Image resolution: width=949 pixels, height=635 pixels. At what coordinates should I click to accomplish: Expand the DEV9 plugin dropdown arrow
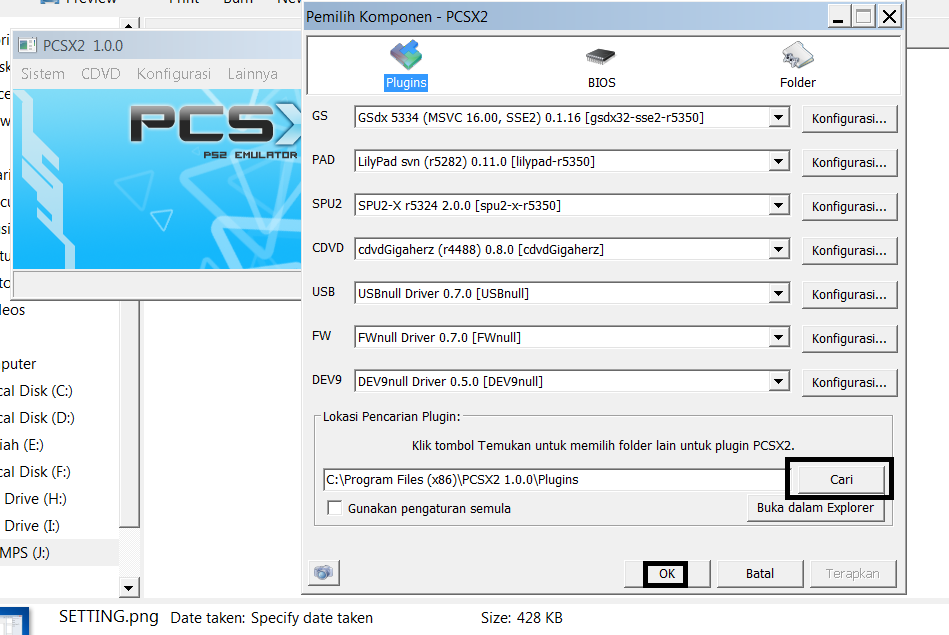point(779,381)
